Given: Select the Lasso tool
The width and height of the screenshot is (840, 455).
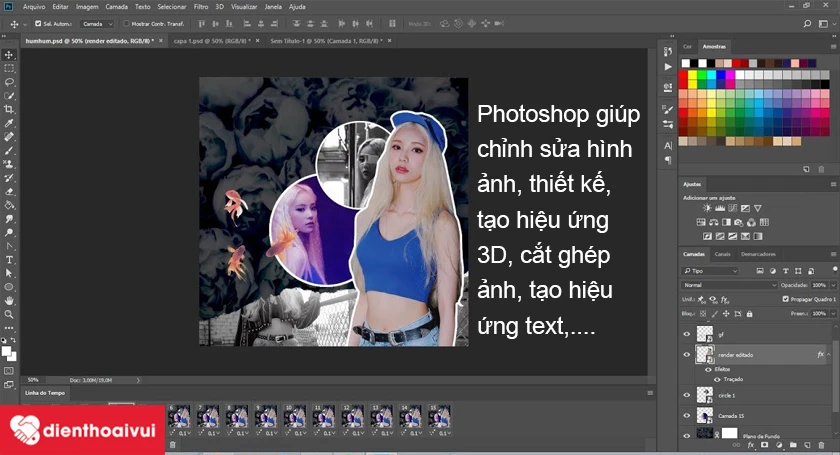Looking at the screenshot, I should [x=9, y=82].
